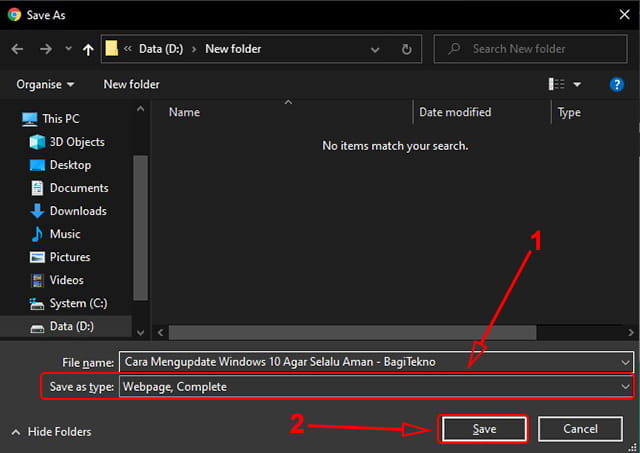Open Downloads in the sidebar
Screen dimensions: 640x453
click(78, 211)
